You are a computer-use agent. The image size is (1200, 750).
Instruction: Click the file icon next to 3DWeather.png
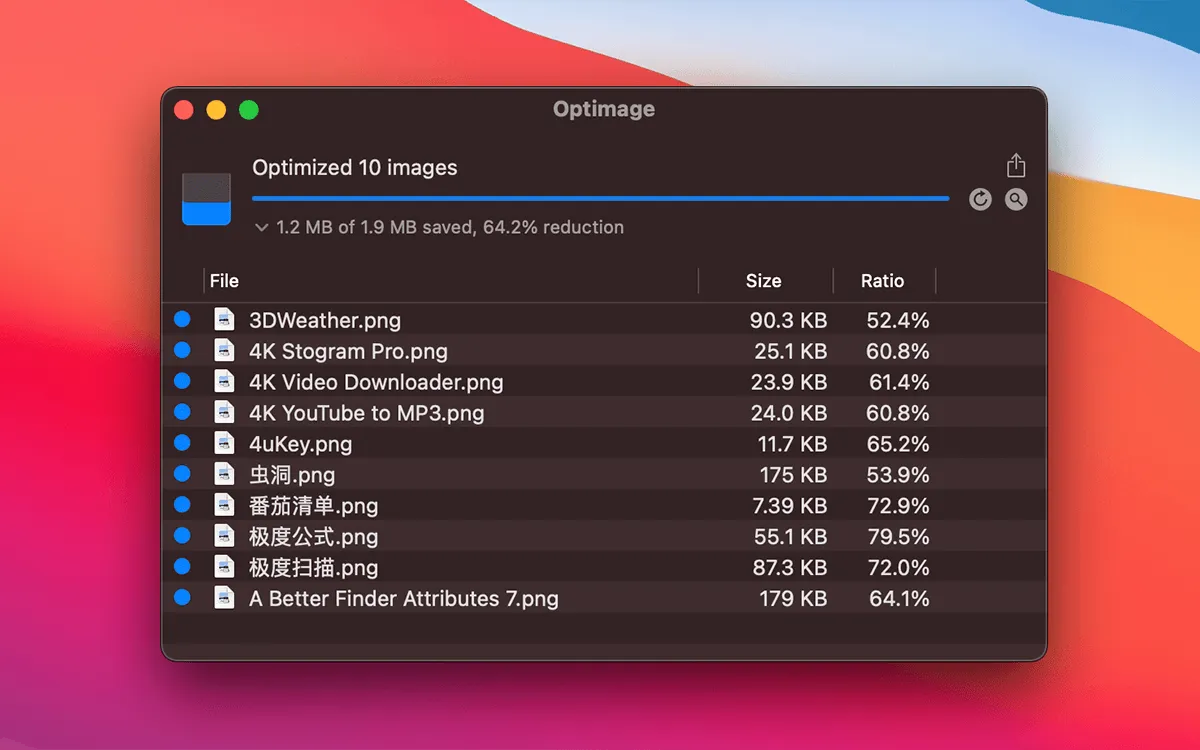tap(224, 320)
